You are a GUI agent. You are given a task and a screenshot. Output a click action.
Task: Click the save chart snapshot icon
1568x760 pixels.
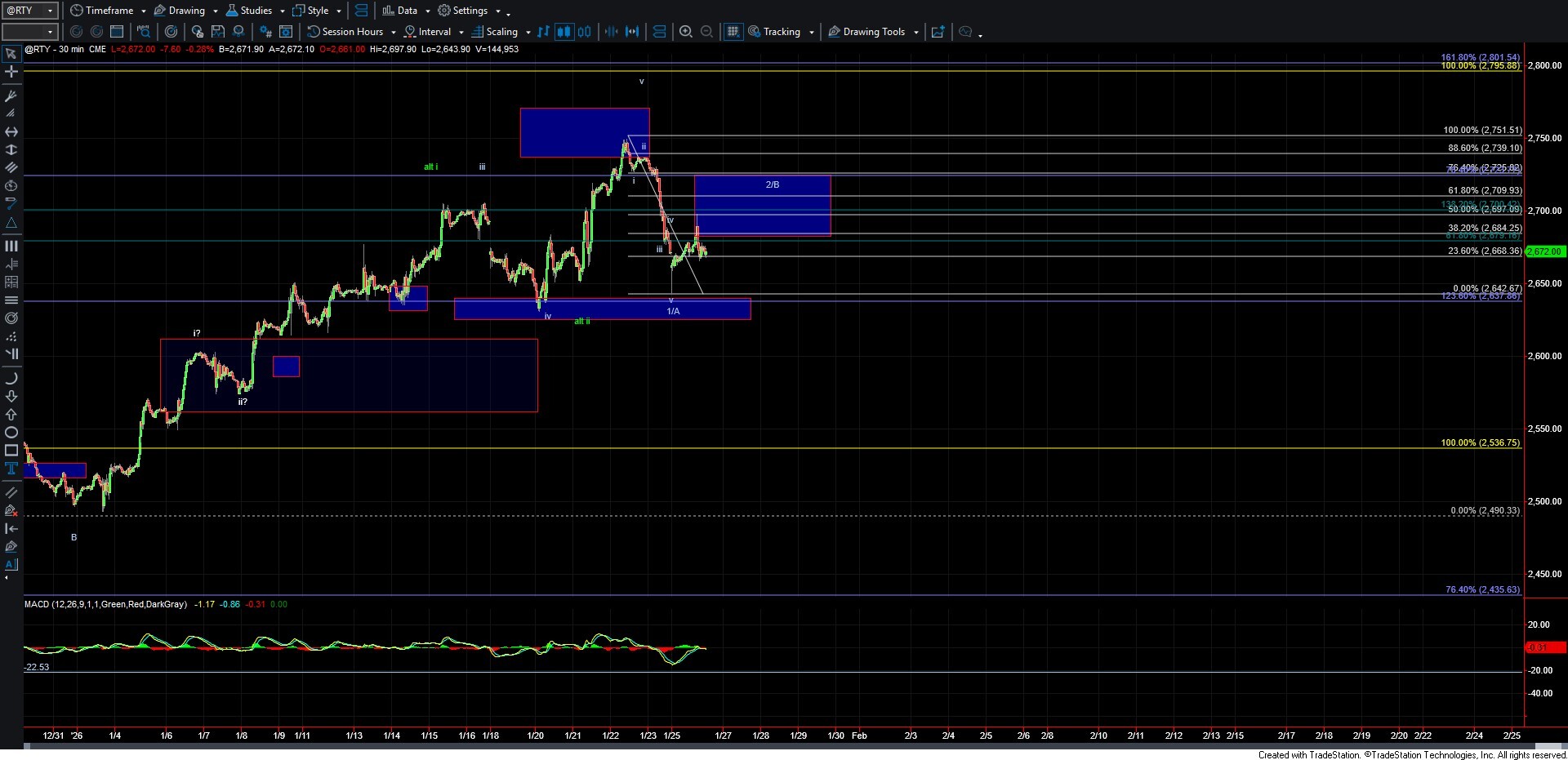coord(218,32)
